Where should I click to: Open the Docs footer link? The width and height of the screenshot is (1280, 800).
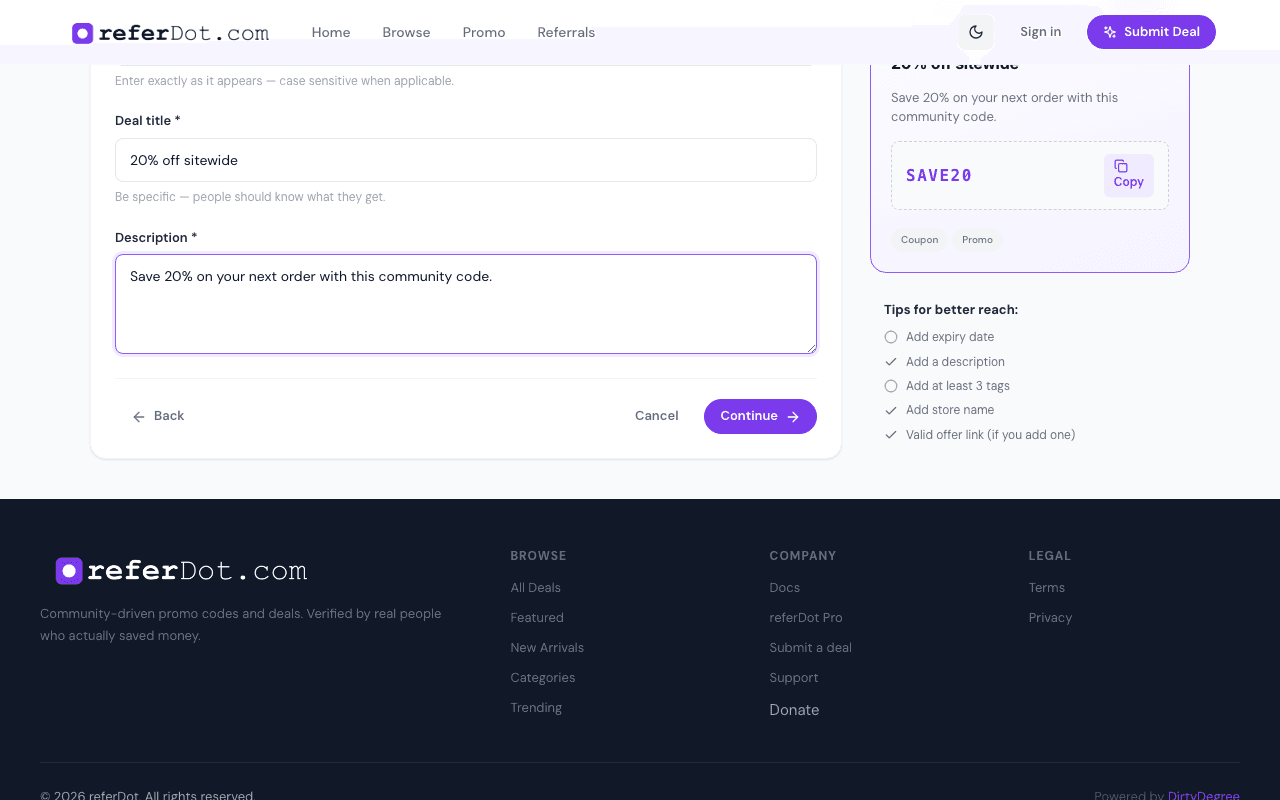click(785, 588)
